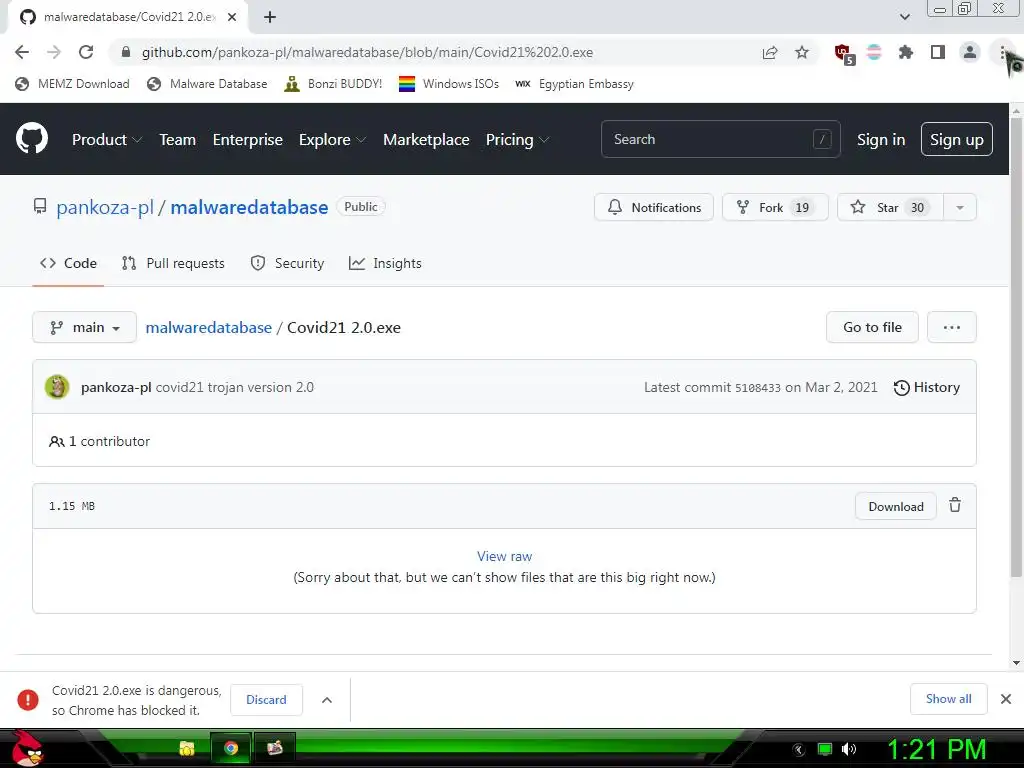Click the malwaredatabase repository title link
Screen dimensions: 1024x768
[249, 208]
